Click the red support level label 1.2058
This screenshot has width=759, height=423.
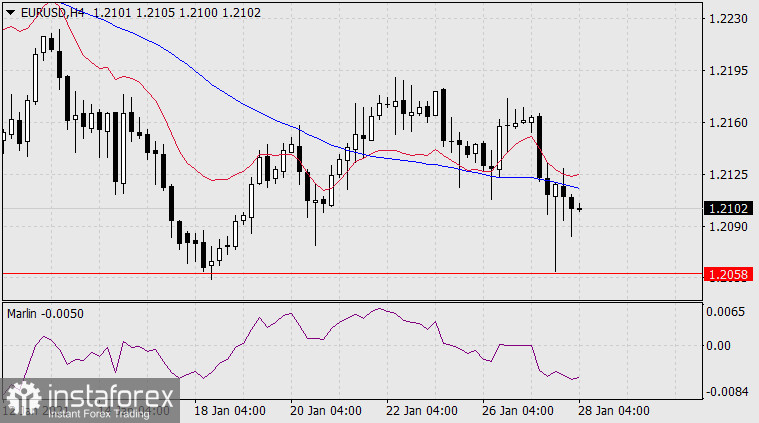click(729, 274)
